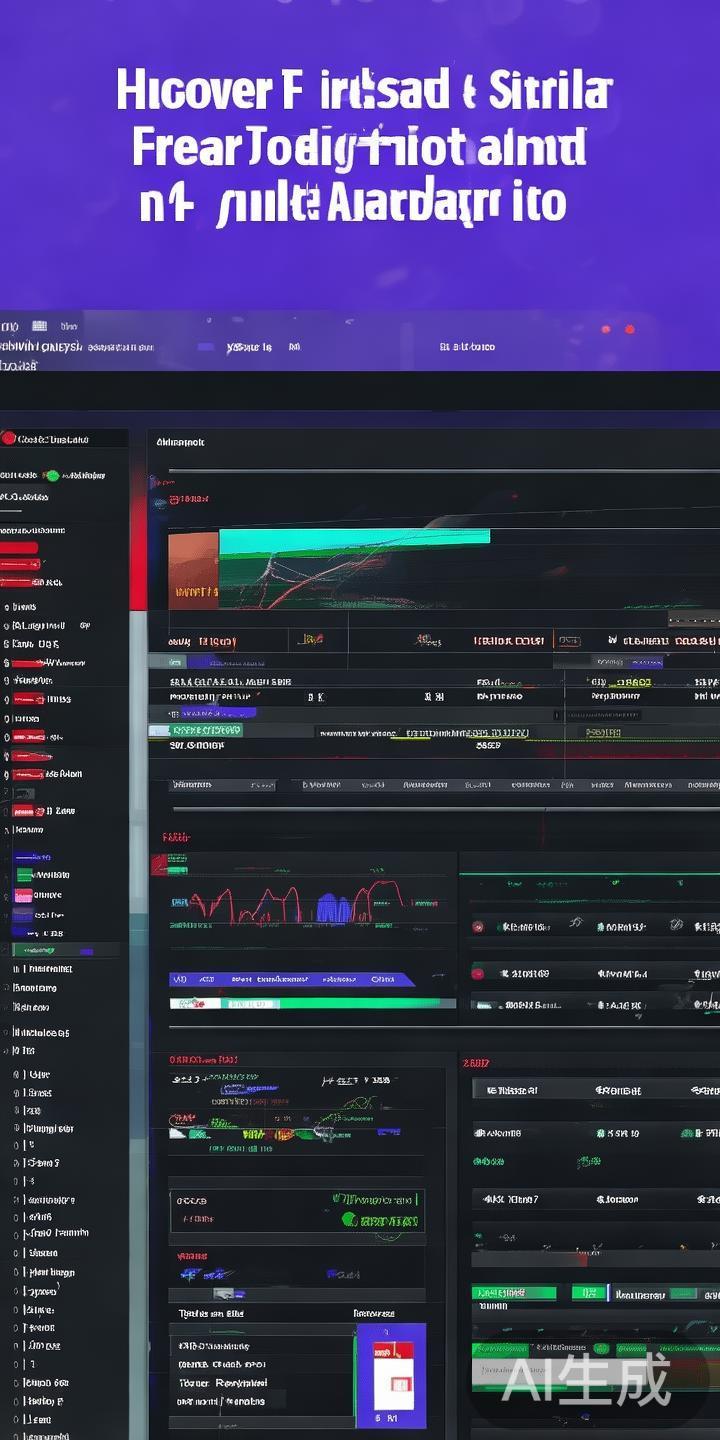Screen dimensions: 720x1440
Task: Click the grid icon in the purple top bar
Action: pyautogui.click(x=40, y=326)
